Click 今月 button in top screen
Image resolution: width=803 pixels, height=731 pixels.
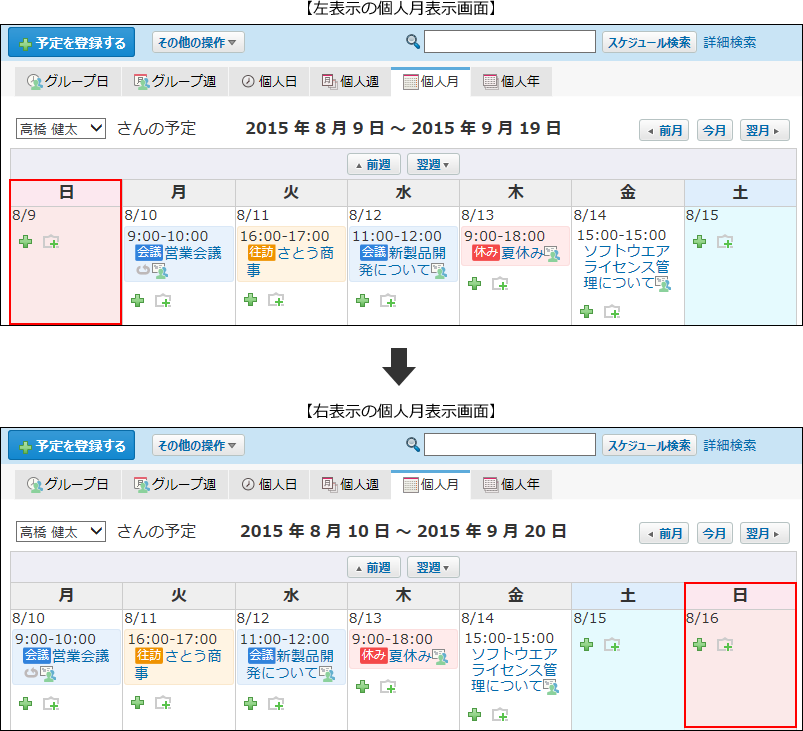(x=714, y=130)
